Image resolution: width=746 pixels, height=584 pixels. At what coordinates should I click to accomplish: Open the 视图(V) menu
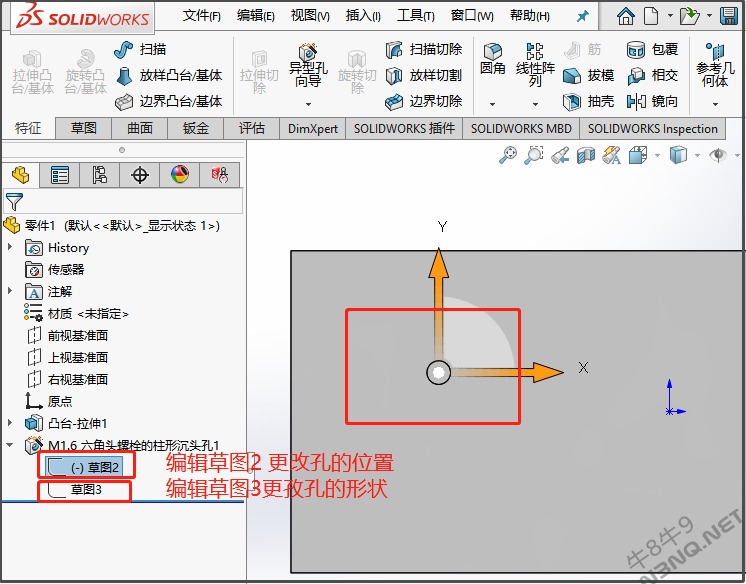310,16
